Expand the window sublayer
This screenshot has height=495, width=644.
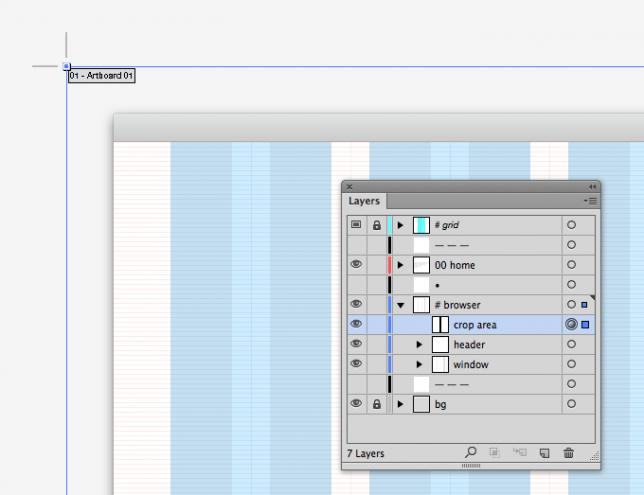[x=419, y=364]
